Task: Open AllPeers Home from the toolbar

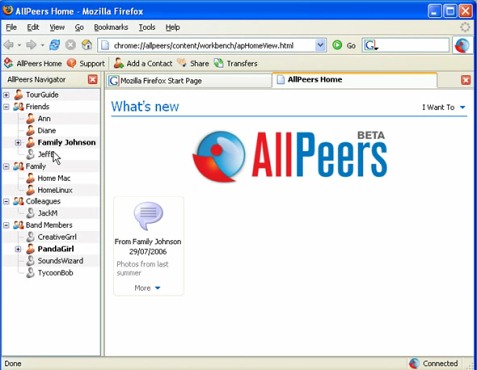Action: pyautogui.click(x=33, y=63)
